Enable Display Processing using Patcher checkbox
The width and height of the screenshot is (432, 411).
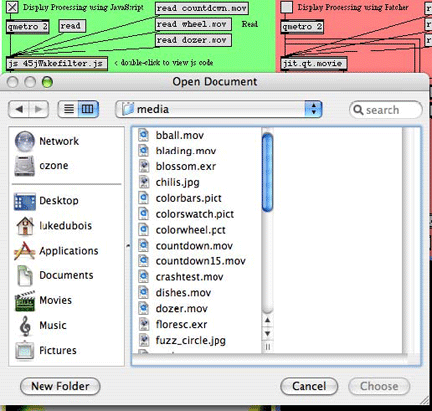pos(287,7)
